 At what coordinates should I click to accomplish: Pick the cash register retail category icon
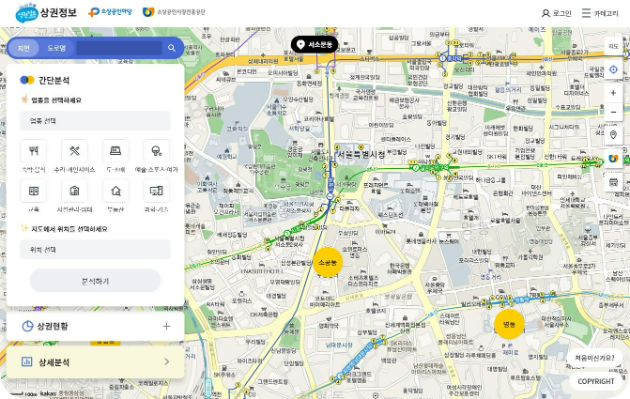coord(116,151)
